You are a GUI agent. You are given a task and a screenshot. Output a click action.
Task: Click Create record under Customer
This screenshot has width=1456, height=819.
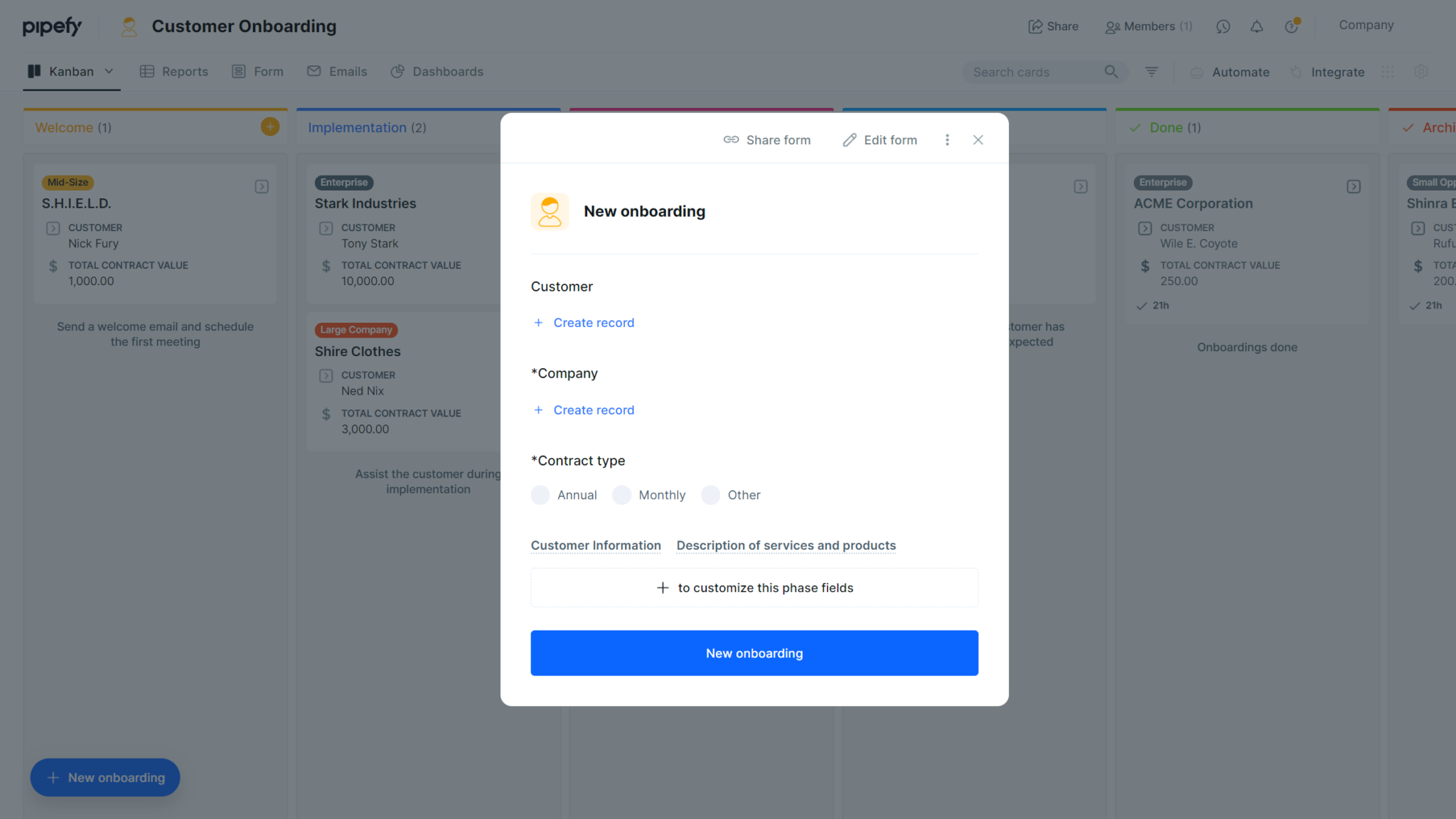[583, 322]
